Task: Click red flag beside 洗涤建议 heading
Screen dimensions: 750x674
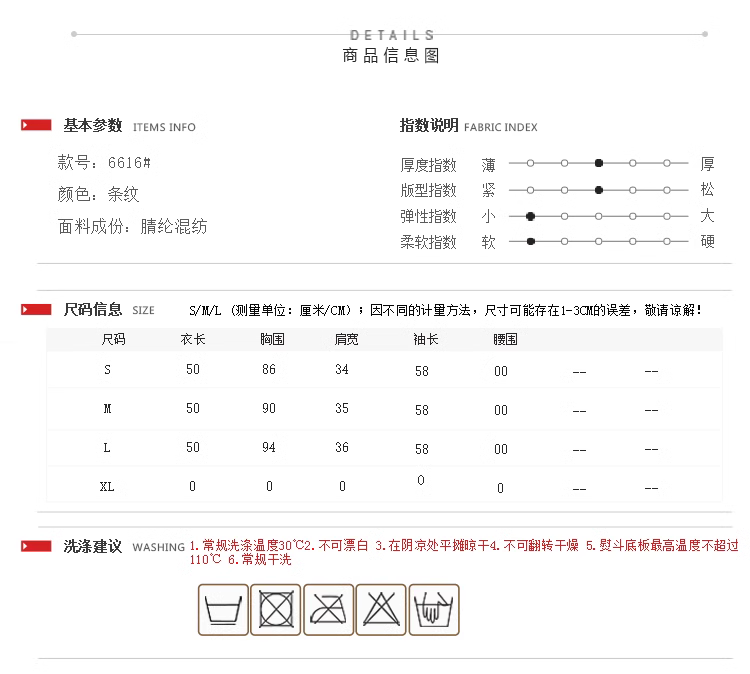Action: (36, 547)
